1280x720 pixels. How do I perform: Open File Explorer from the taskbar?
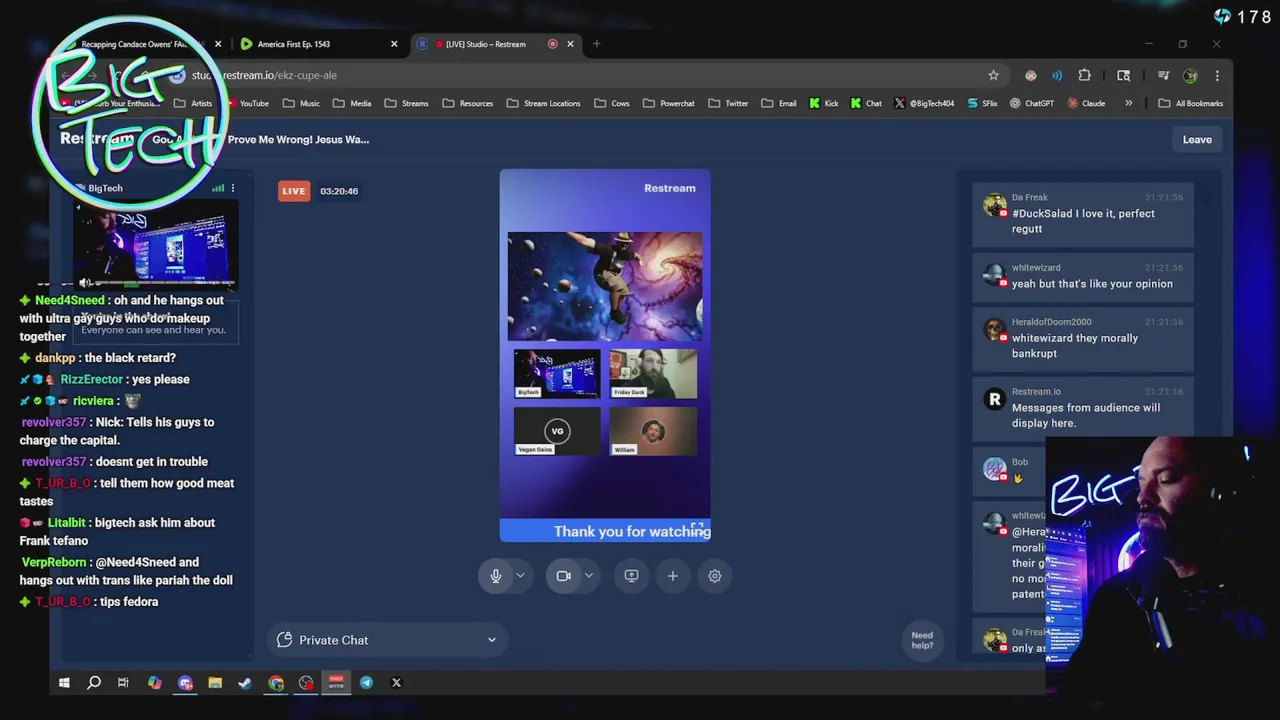pos(215,683)
